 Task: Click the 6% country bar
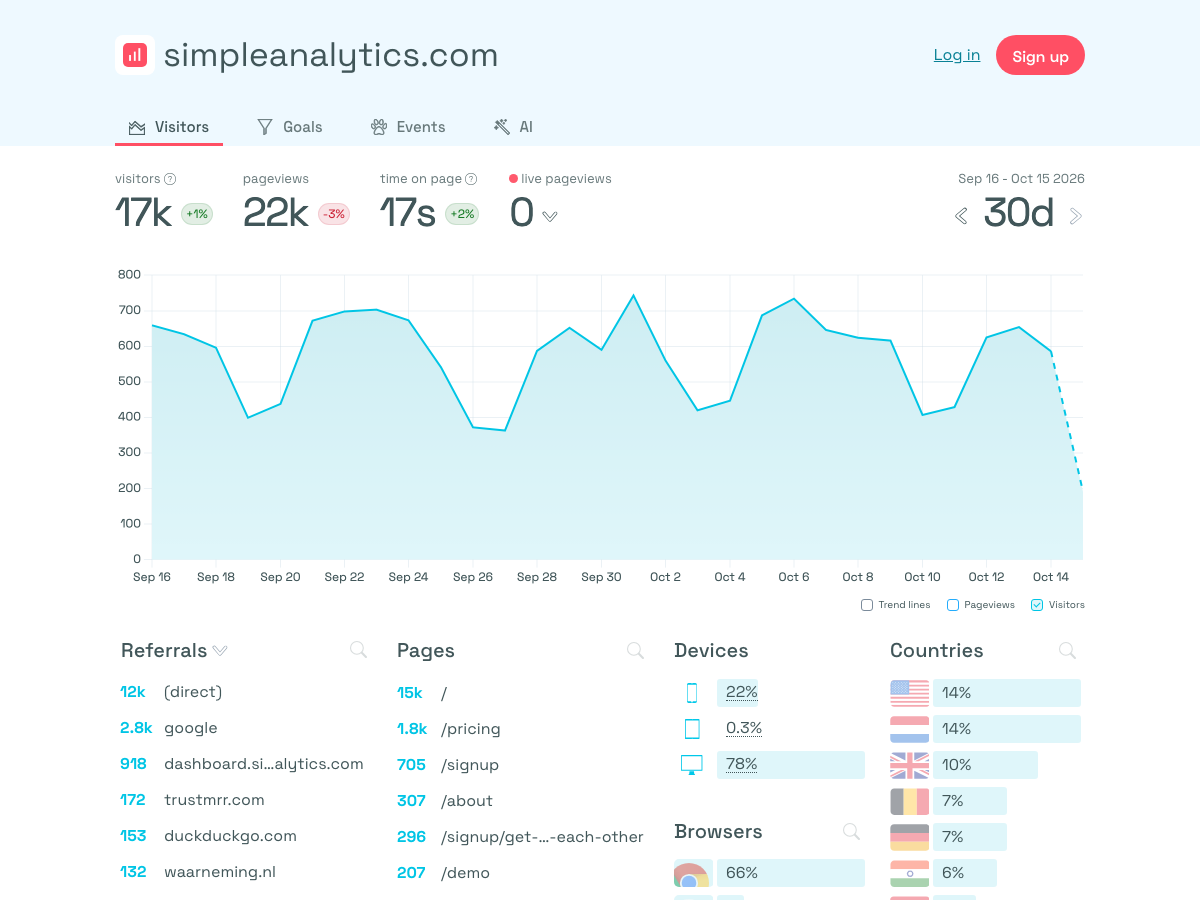pyautogui.click(x=965, y=873)
